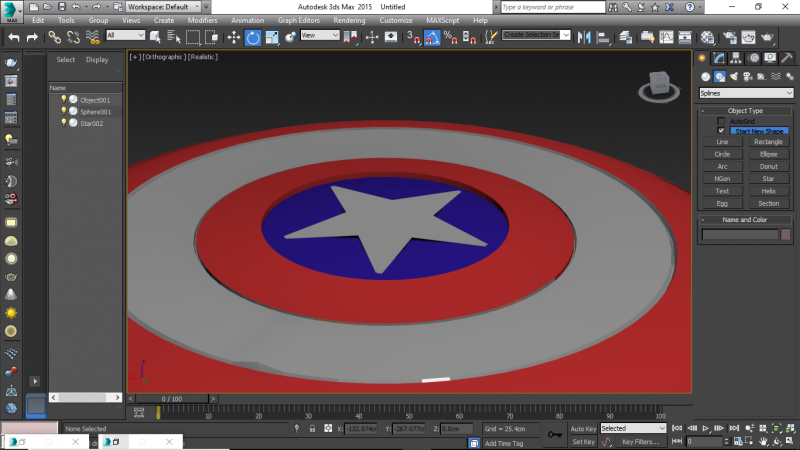The height and width of the screenshot is (450, 800).
Task: Open the Create Selection Set dropdown
Action: (x=536, y=35)
